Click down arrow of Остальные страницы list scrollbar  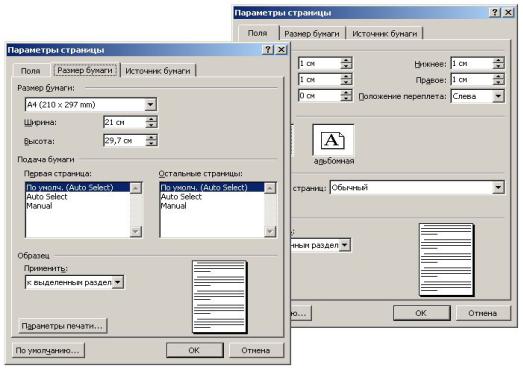coord(270,231)
